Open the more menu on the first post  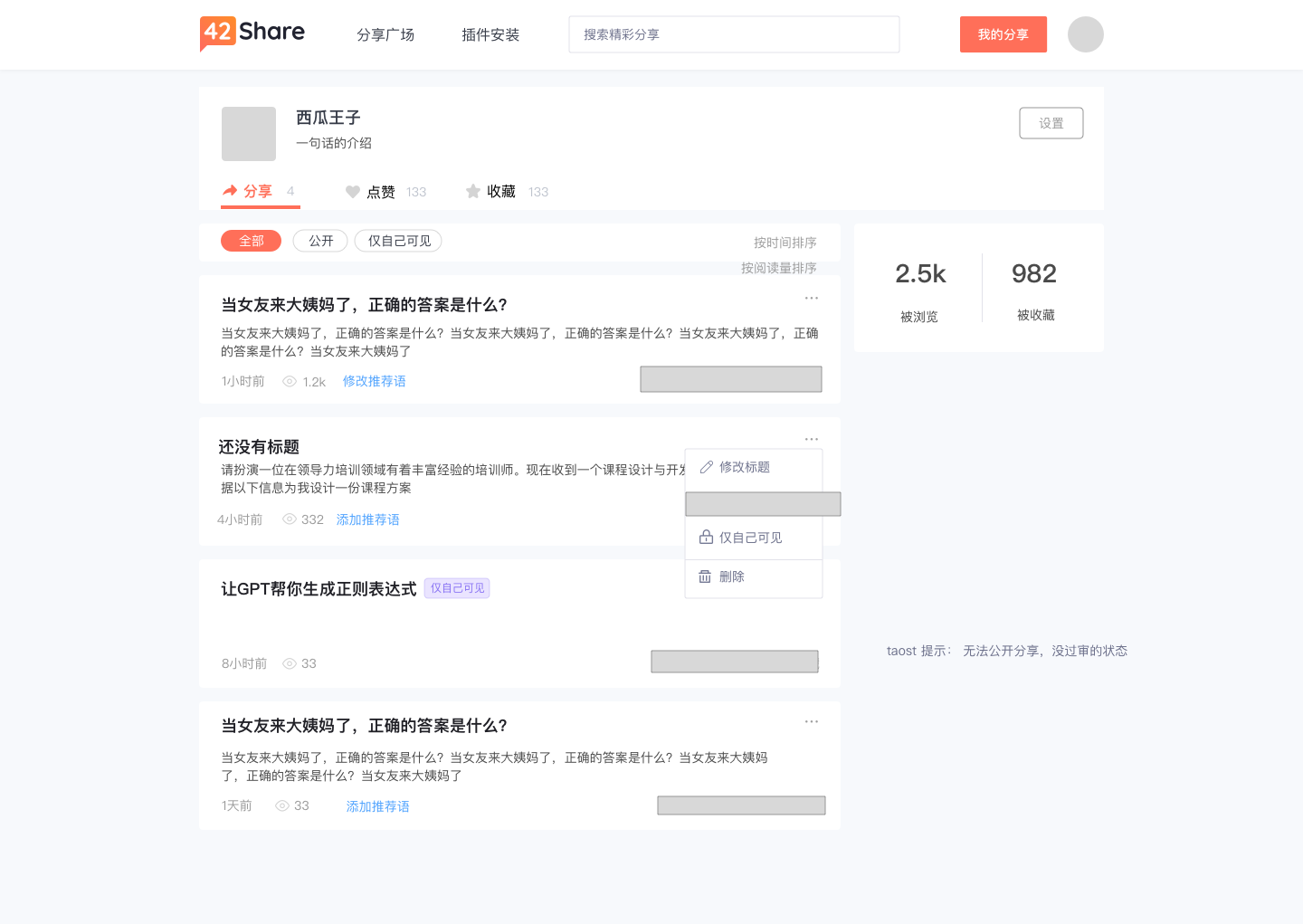pos(812,298)
